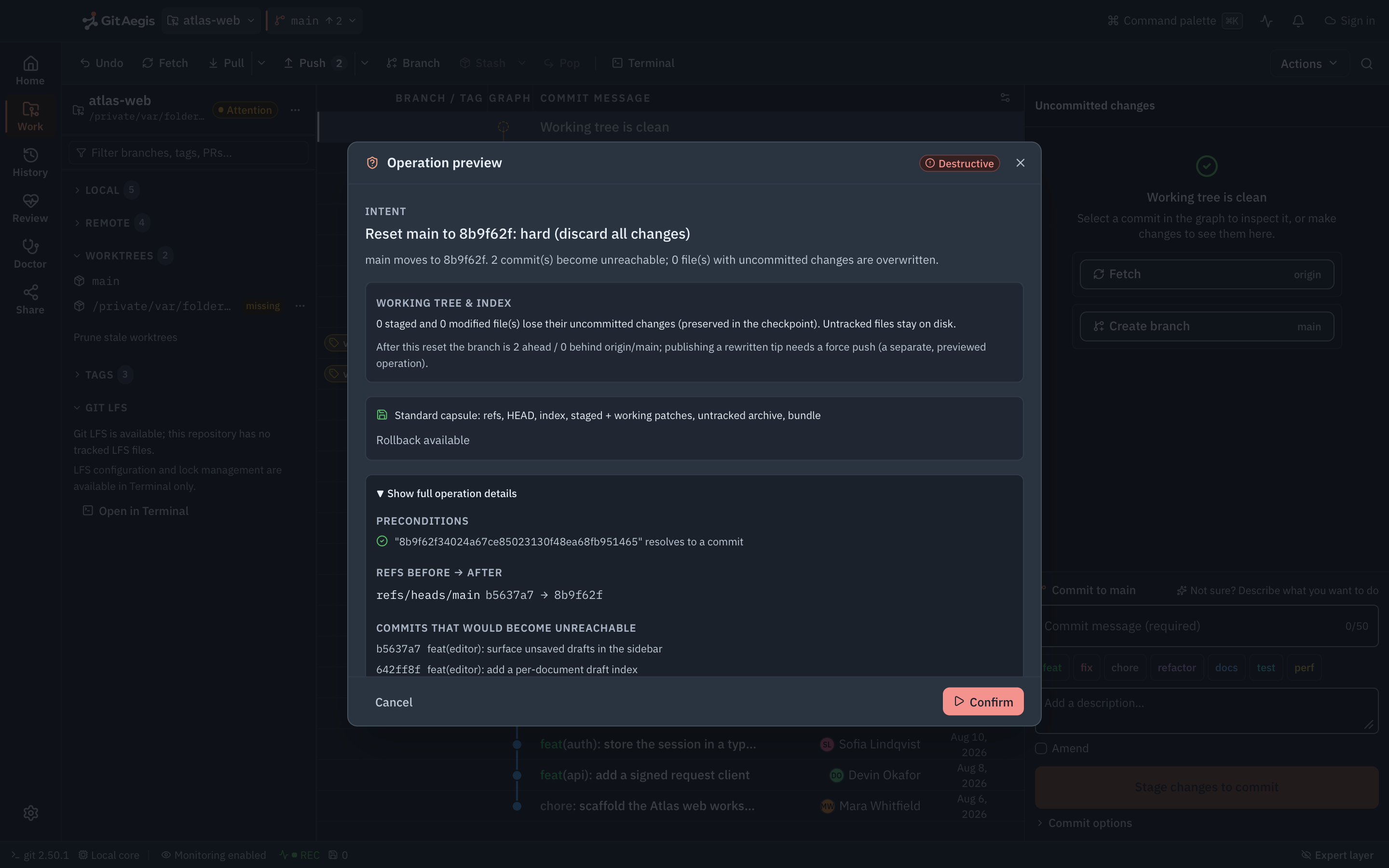Open the Home sidebar view
Screen dimensions: 1389x868
30,71
